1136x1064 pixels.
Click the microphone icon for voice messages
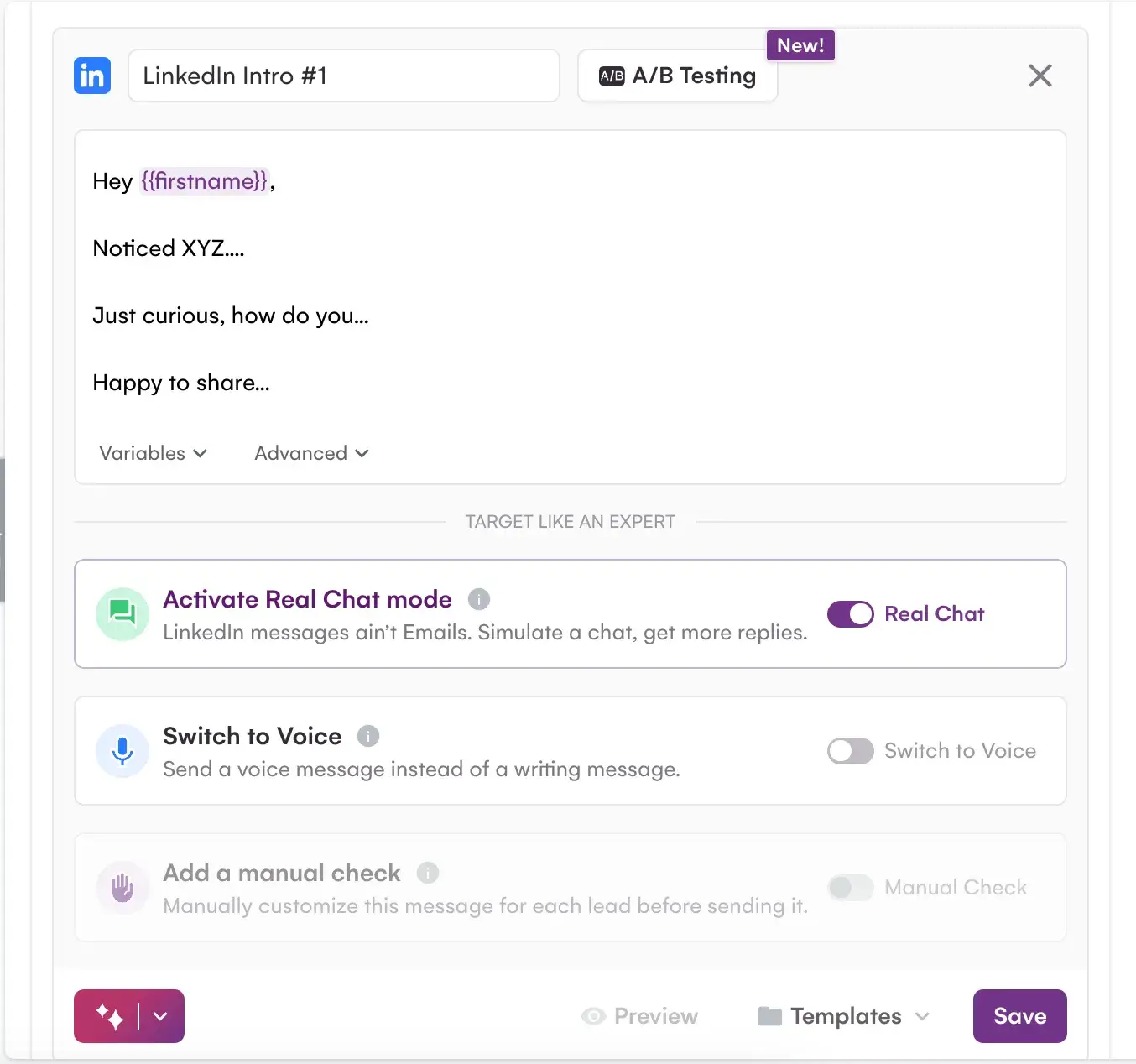pyautogui.click(x=122, y=751)
